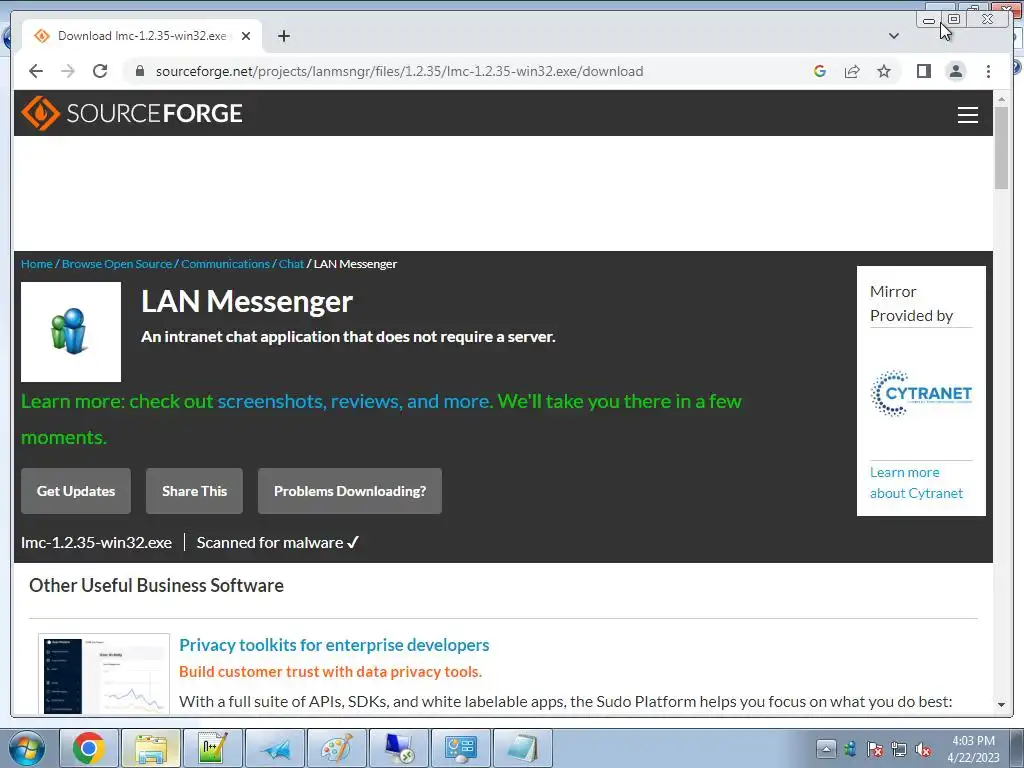Click Build customer trust with data privacy tools
Viewport: 1024px width, 768px height.
[x=330, y=672]
